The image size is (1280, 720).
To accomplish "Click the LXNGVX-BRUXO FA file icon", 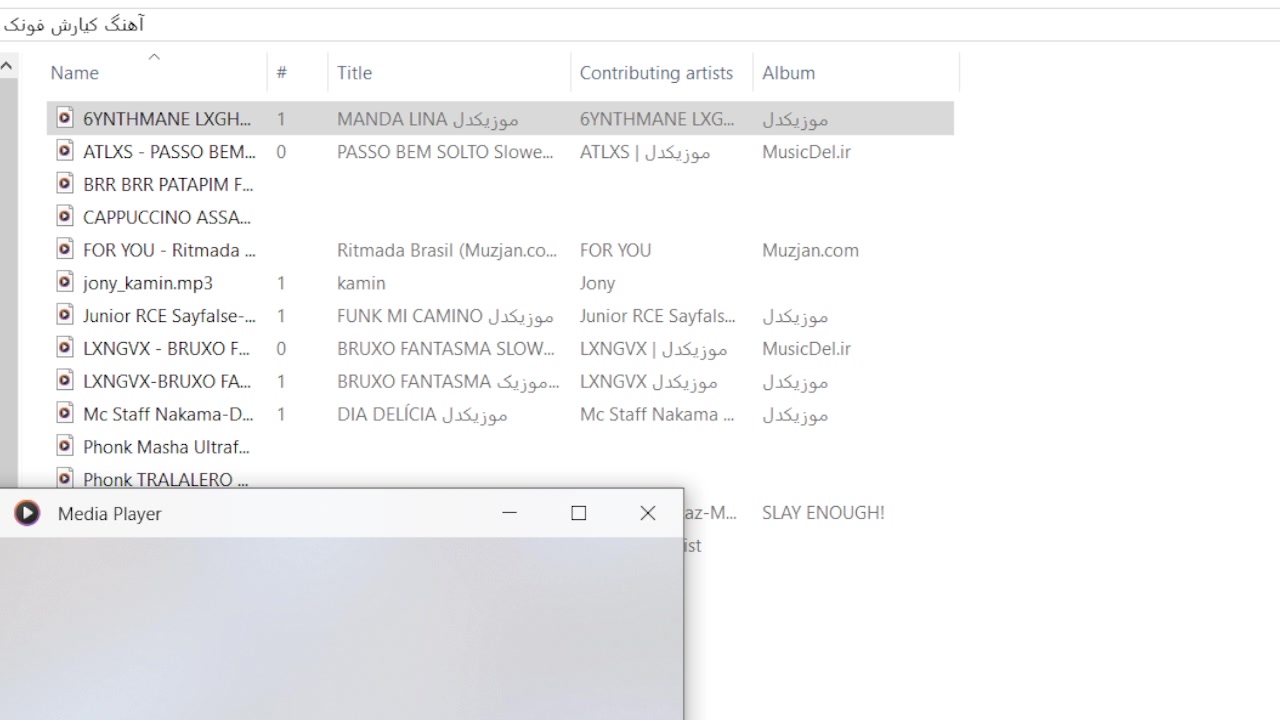I will [x=65, y=381].
